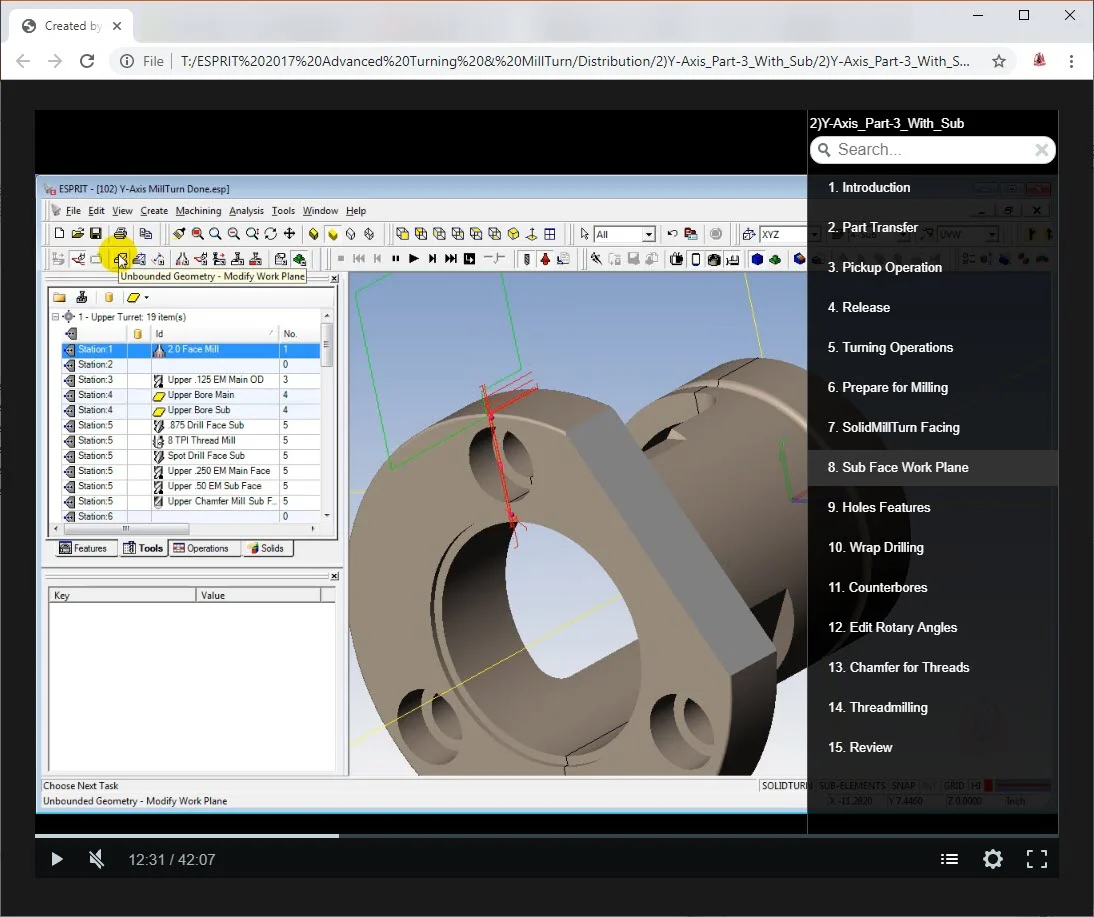
Task: Click the New document icon in ESPRIT toolbar
Action: (x=59, y=234)
